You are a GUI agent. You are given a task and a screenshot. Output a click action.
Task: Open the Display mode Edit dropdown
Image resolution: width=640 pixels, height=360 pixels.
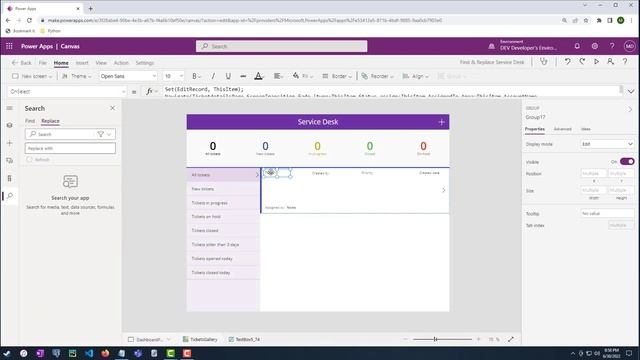(x=607, y=144)
